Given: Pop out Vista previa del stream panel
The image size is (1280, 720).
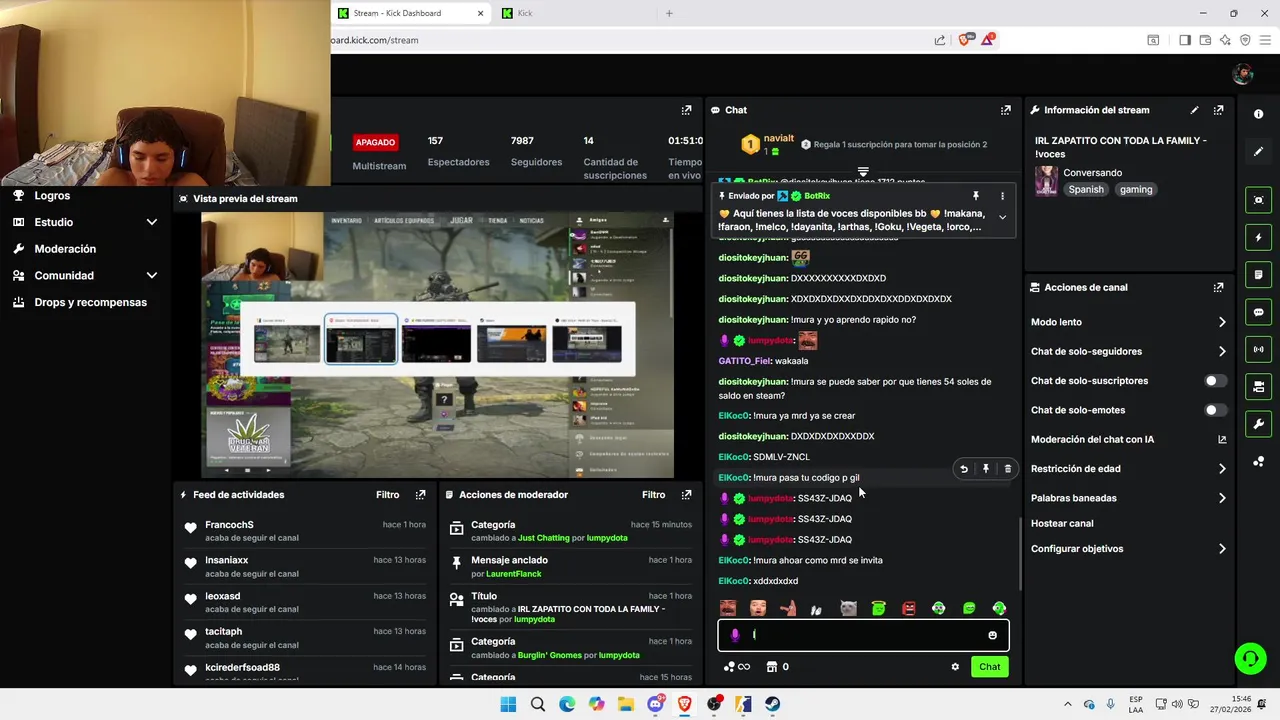Looking at the screenshot, I should pos(686,198).
